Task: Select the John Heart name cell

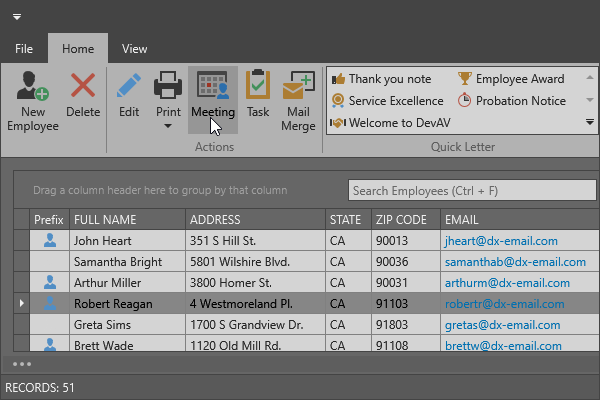Action: tap(127, 241)
